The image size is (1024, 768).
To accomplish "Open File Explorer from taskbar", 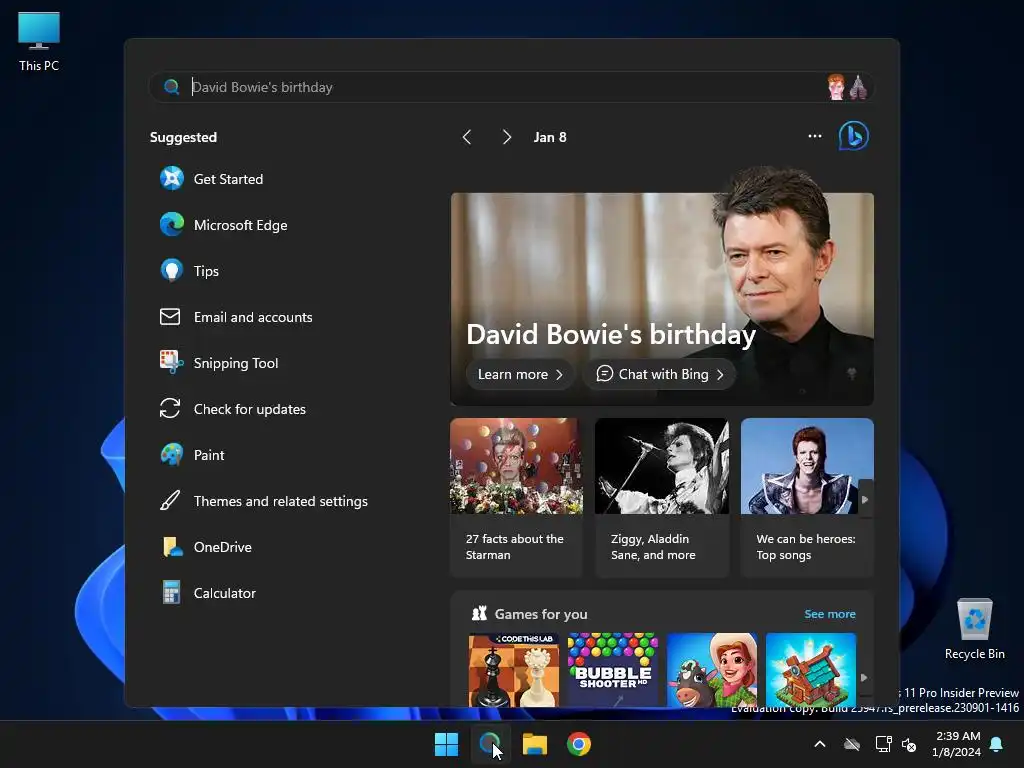I will click(x=534, y=744).
